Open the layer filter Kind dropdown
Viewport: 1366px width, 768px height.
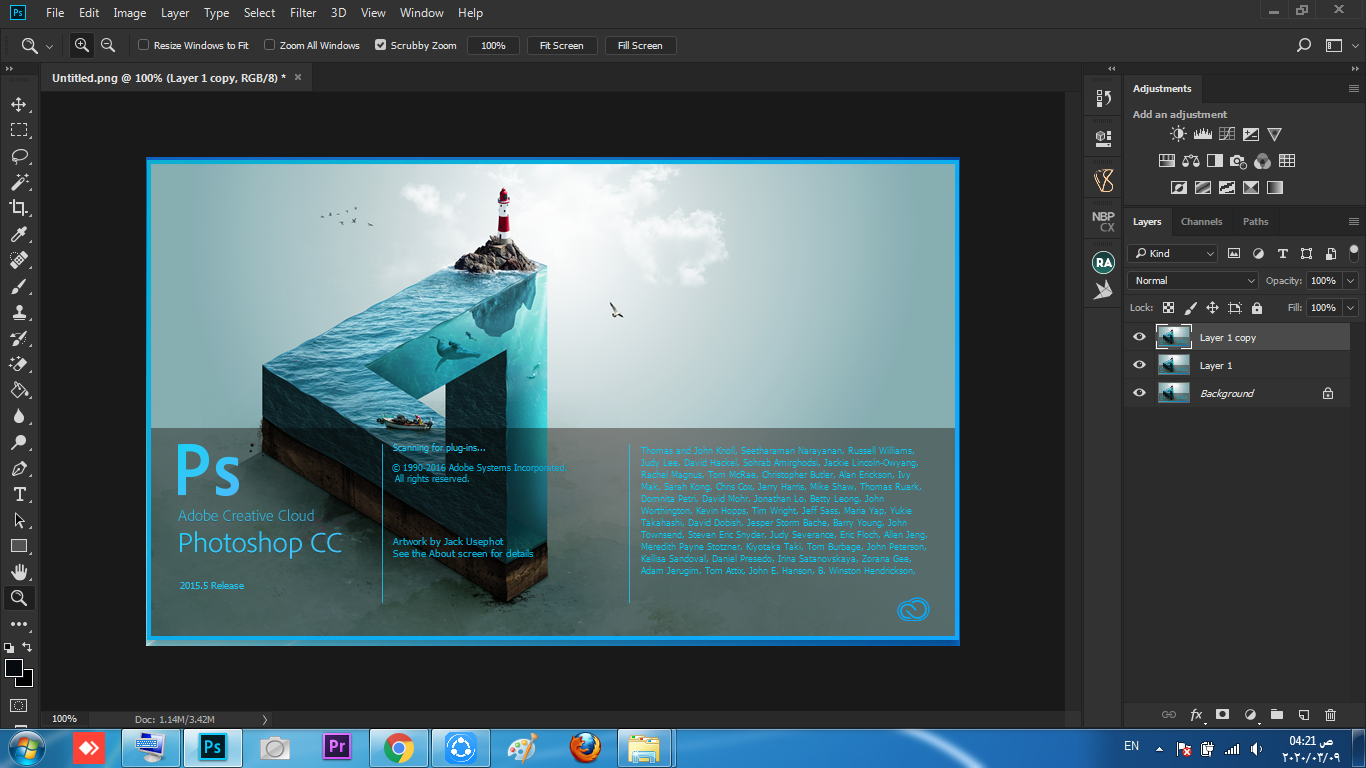pyautogui.click(x=1172, y=254)
